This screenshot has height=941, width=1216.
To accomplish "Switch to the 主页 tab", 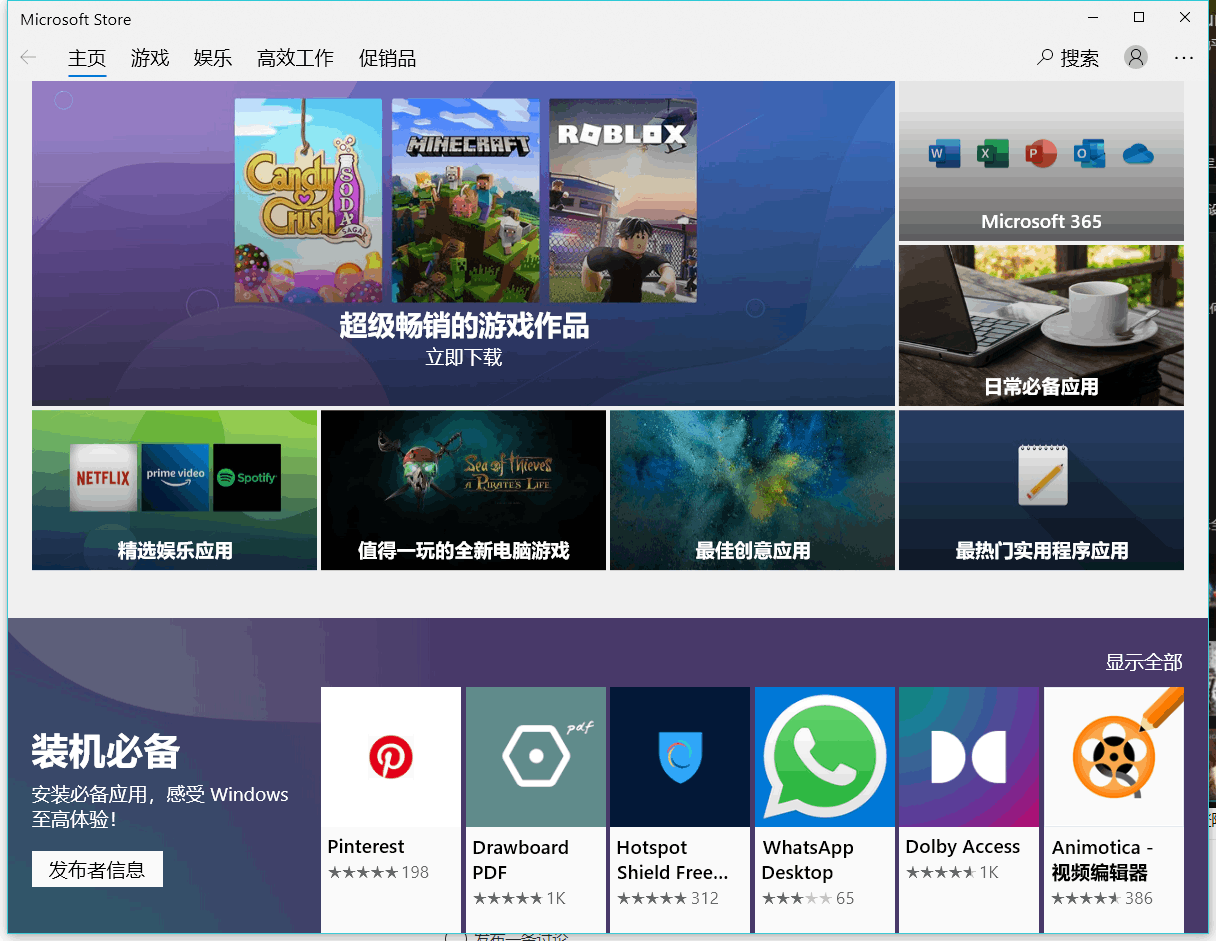I will (x=87, y=58).
